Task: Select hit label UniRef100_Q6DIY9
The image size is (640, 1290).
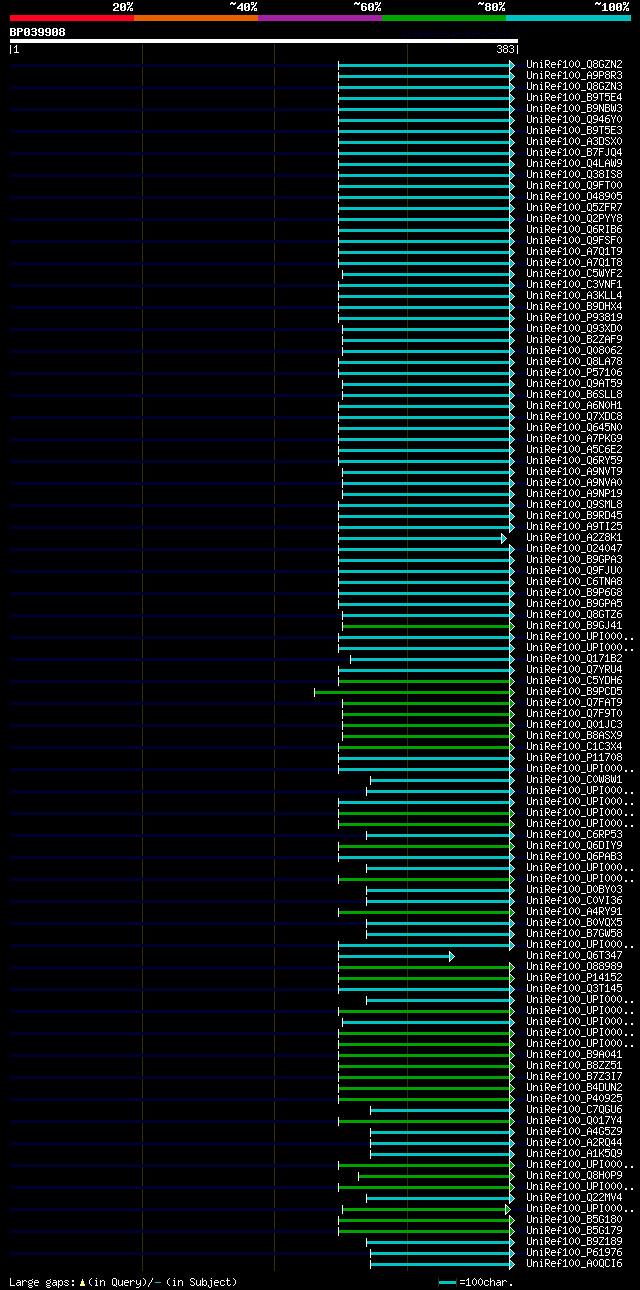Action: (574, 845)
